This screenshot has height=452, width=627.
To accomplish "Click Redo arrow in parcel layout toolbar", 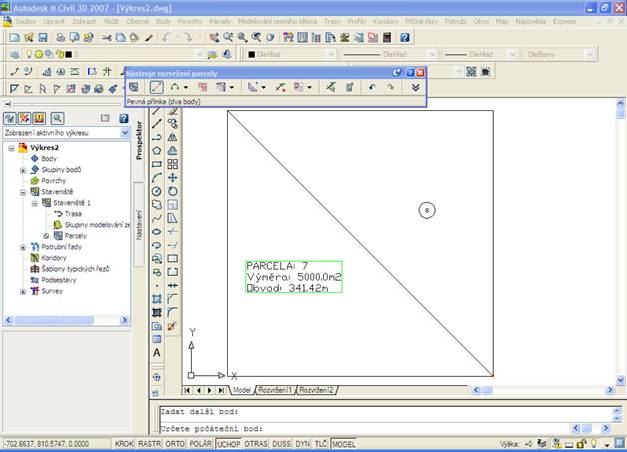I will (x=390, y=87).
